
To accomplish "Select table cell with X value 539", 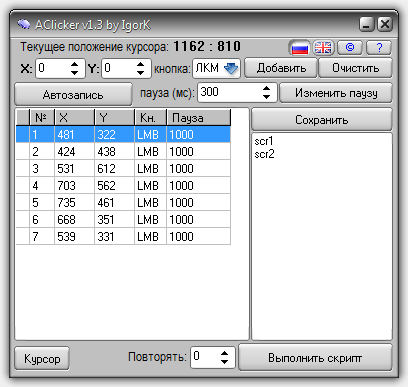I will tap(74, 237).
